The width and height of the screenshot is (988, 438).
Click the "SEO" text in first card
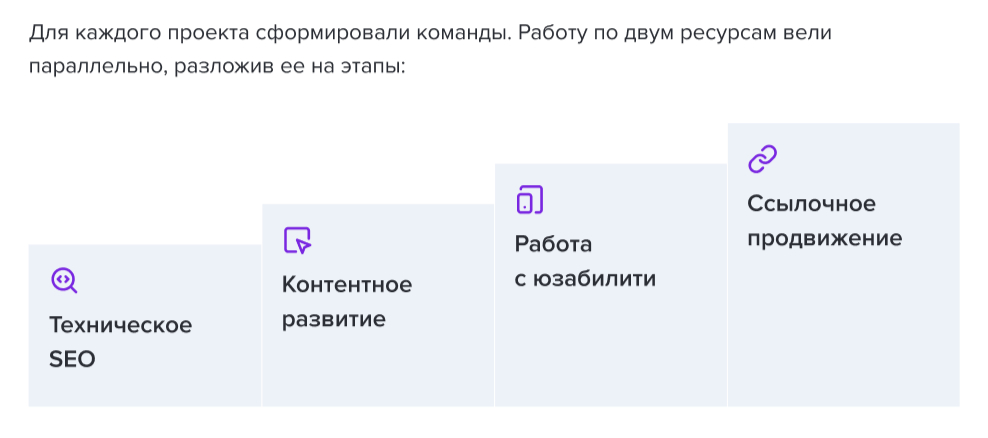[x=72, y=360]
